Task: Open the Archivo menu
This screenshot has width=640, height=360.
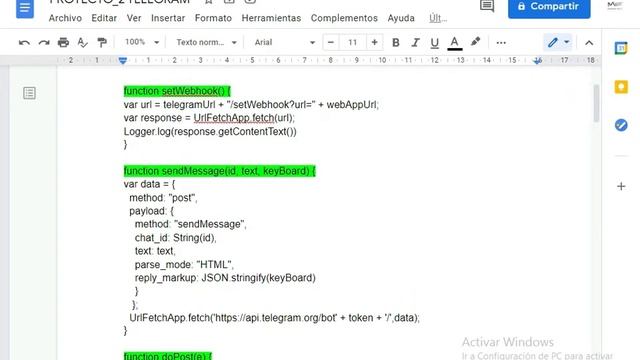Action: [x=65, y=18]
